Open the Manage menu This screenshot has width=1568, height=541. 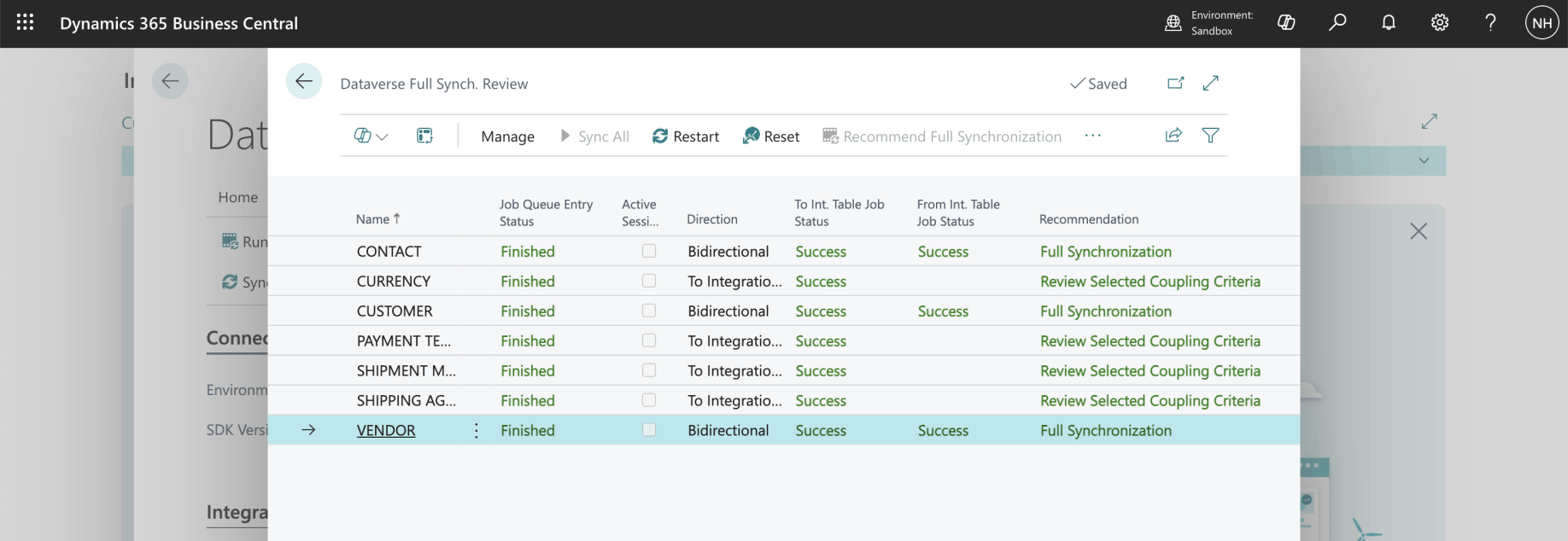tap(507, 137)
